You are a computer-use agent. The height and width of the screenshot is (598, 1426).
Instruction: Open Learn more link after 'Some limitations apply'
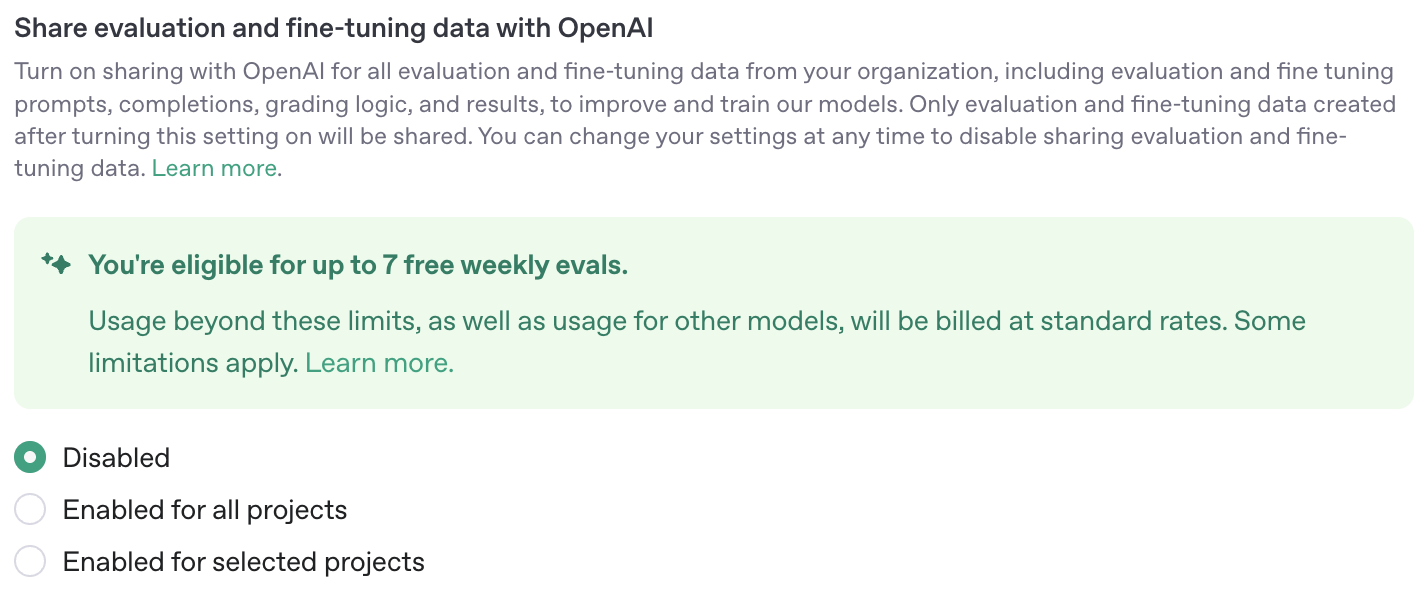coord(380,363)
